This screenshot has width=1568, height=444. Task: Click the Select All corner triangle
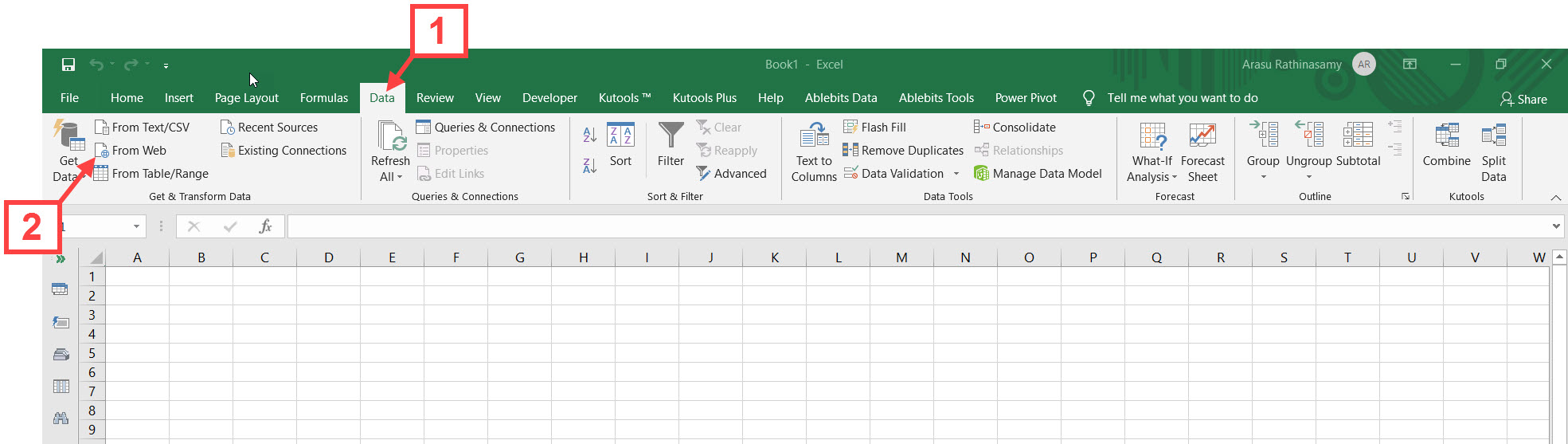96,257
